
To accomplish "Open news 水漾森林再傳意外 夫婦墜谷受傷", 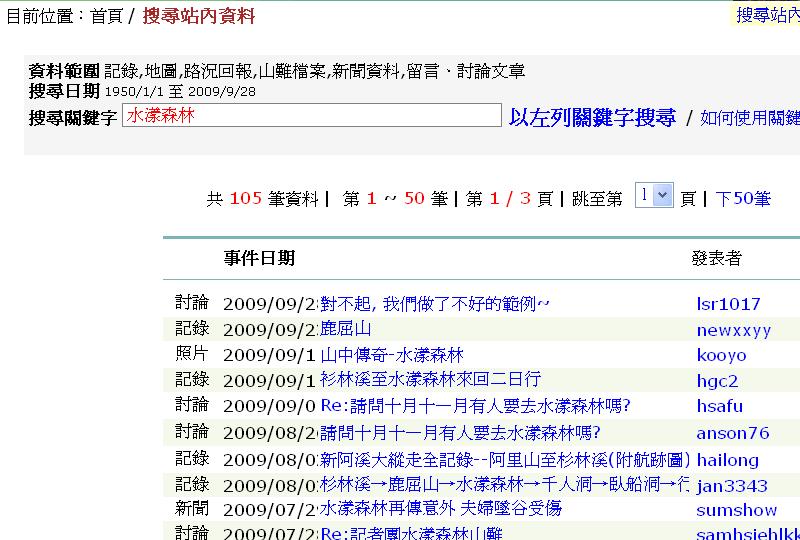I will pos(440,509).
